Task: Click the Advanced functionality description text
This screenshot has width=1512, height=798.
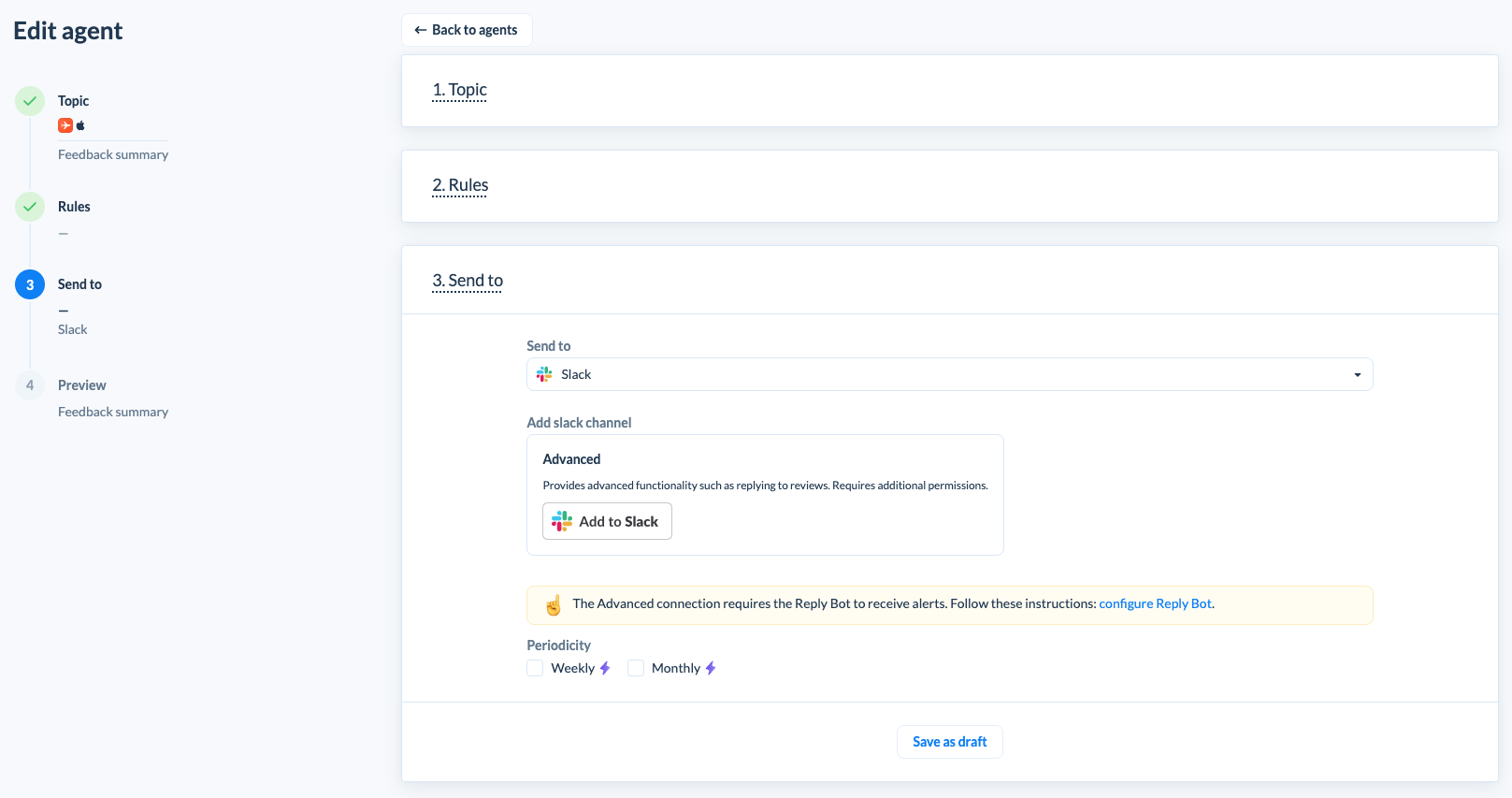Action: pyautogui.click(x=765, y=486)
